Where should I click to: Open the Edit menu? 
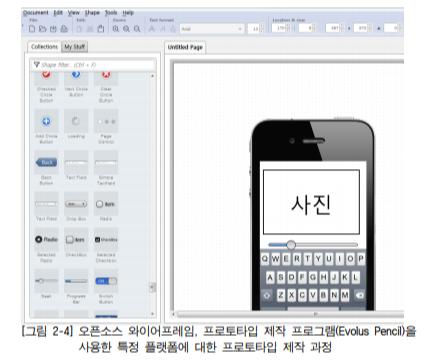tap(58, 13)
